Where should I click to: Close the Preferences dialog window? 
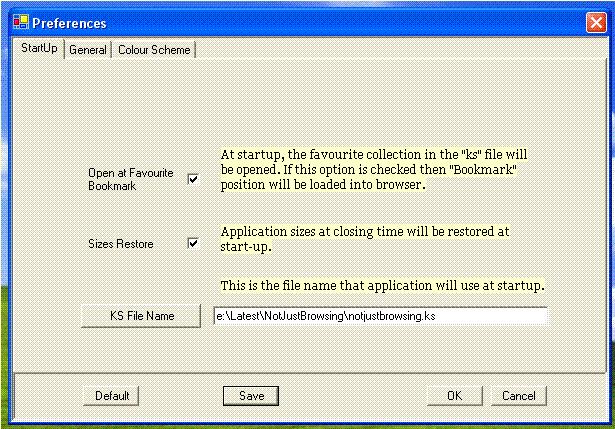pos(595,22)
